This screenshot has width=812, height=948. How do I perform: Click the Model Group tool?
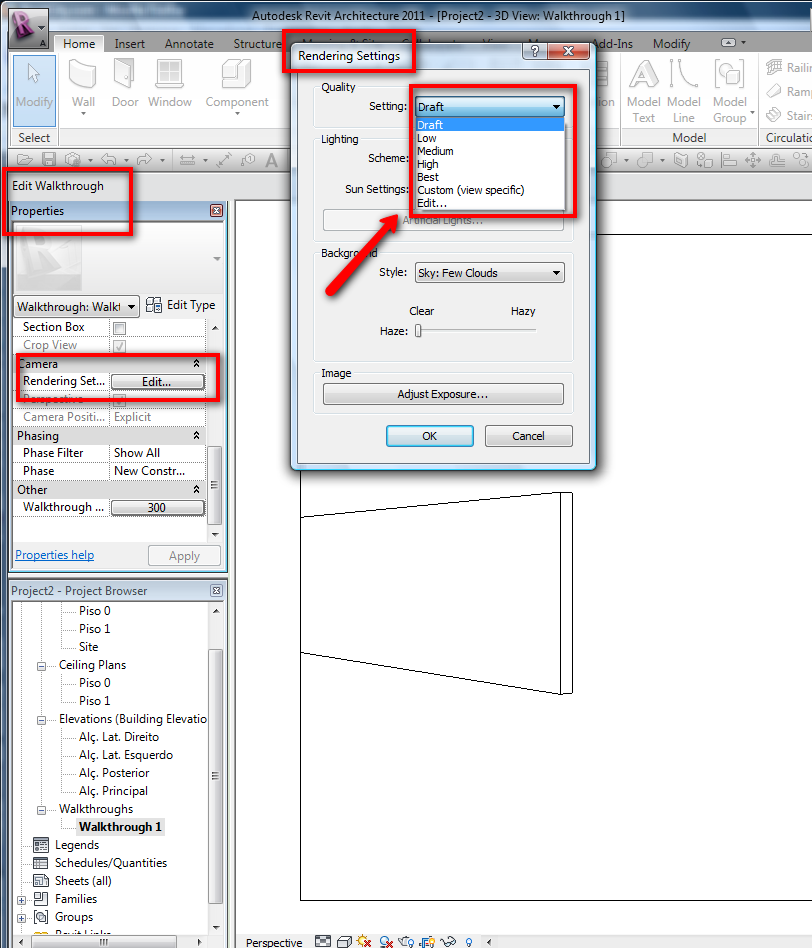[730, 91]
